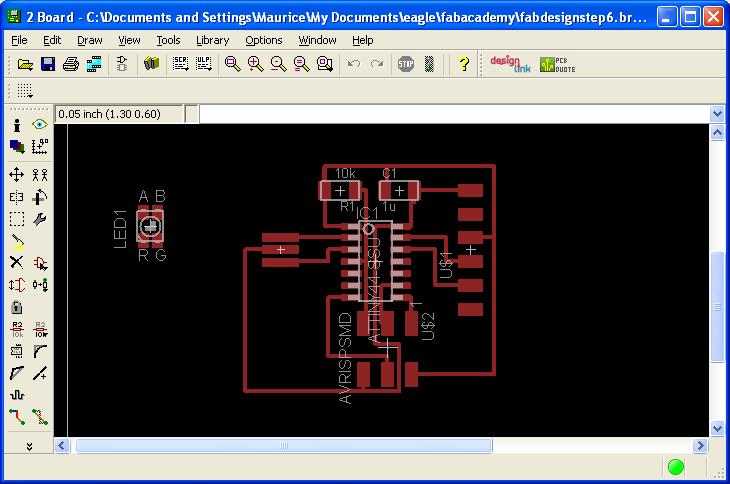Image resolution: width=730 pixels, height=484 pixels.
Task: Open the Options menu
Action: (264, 40)
